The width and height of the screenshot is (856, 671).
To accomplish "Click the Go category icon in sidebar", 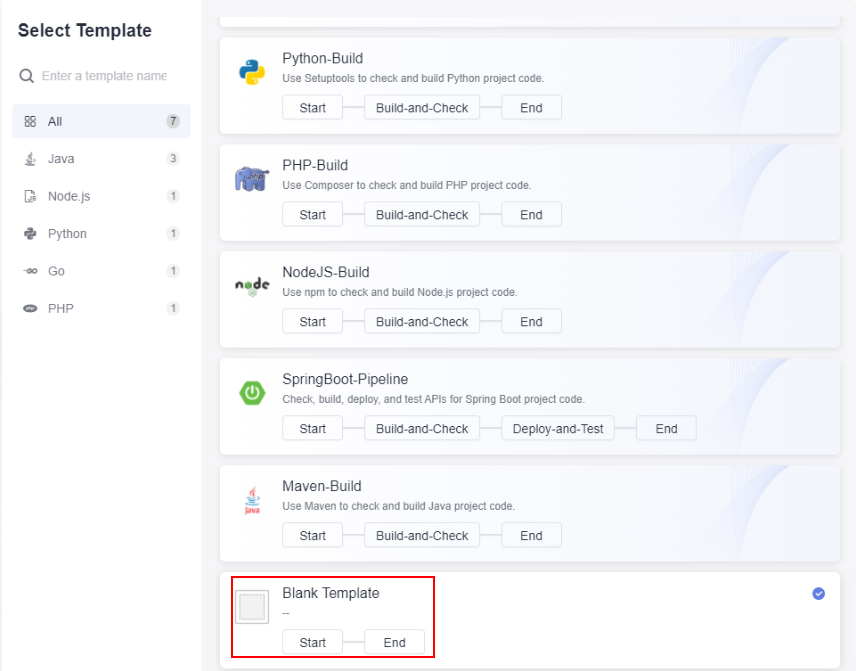I will pyautogui.click(x=30, y=271).
